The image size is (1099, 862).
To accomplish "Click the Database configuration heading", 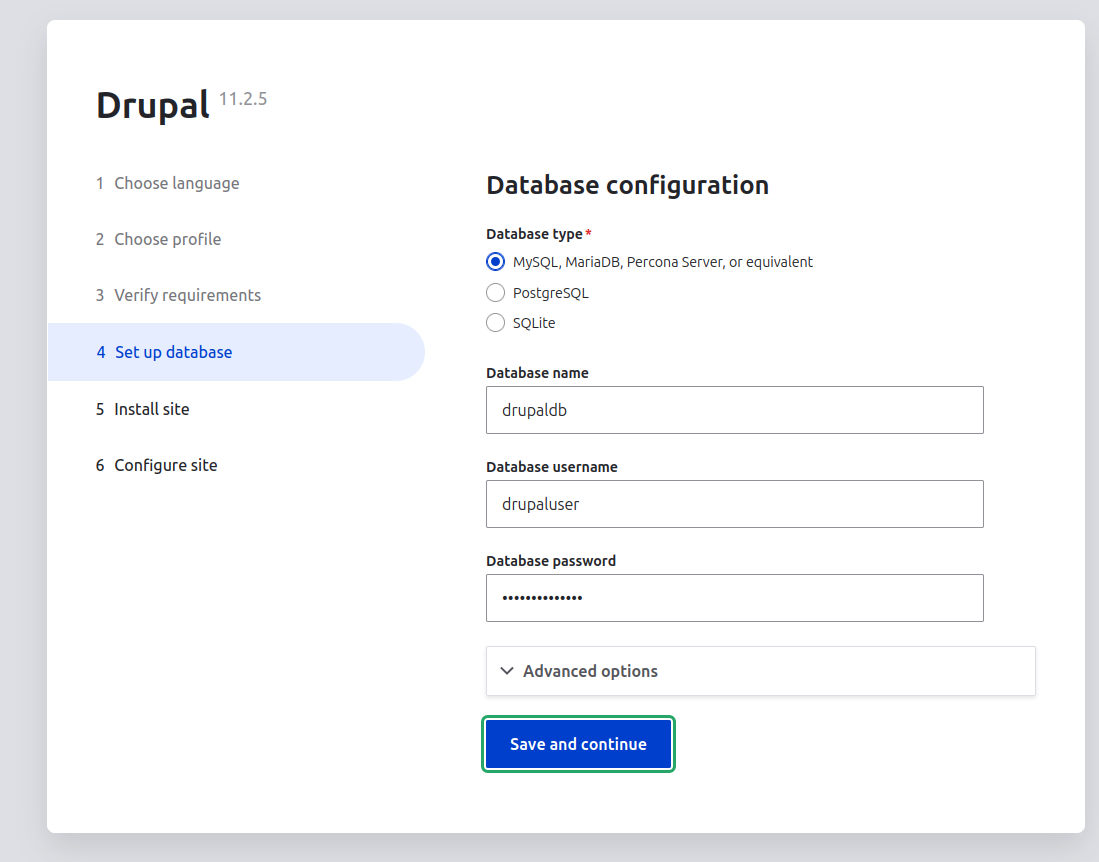I will pyautogui.click(x=627, y=185).
